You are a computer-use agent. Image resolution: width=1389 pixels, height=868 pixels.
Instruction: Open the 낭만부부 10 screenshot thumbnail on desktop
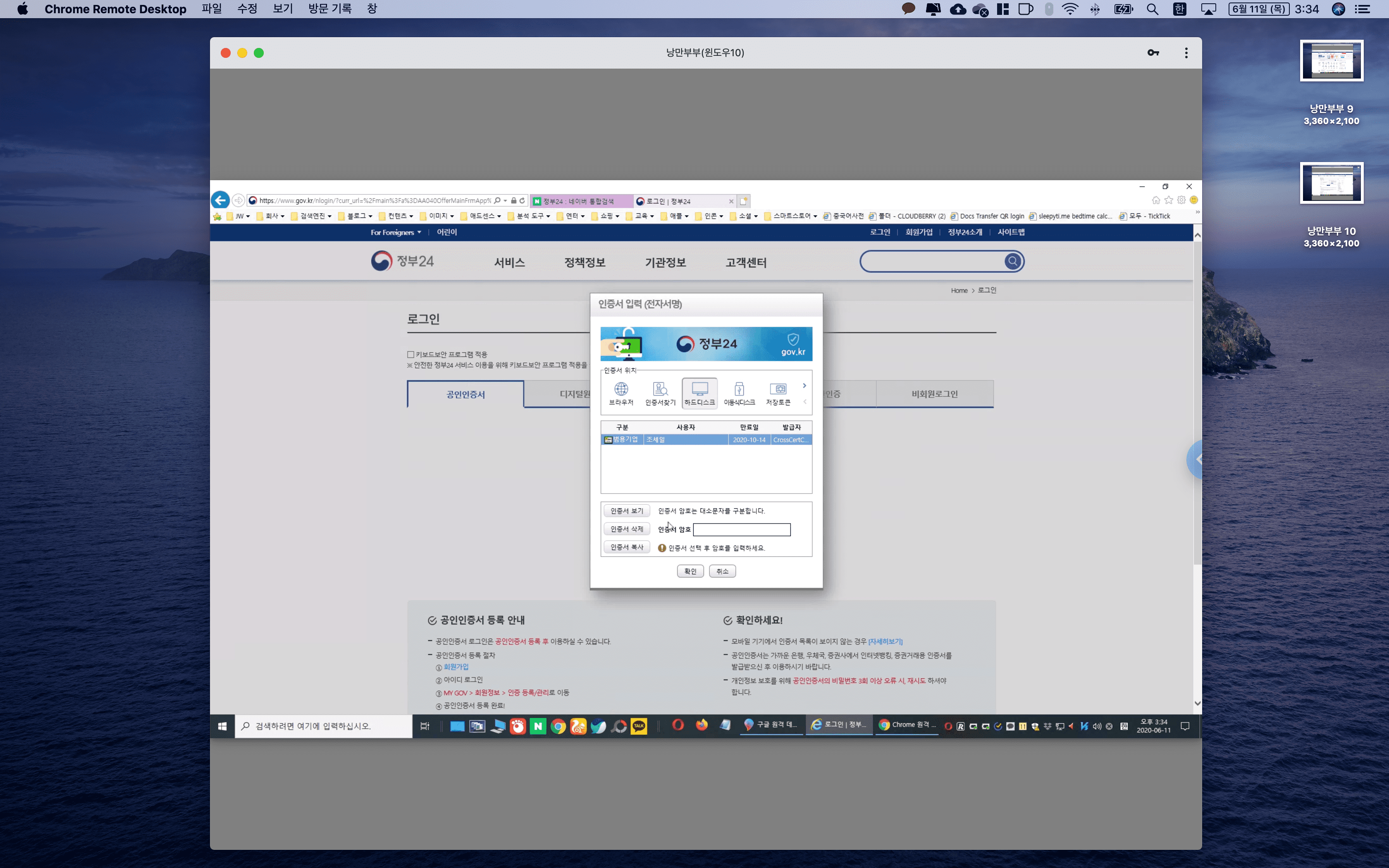1331,183
